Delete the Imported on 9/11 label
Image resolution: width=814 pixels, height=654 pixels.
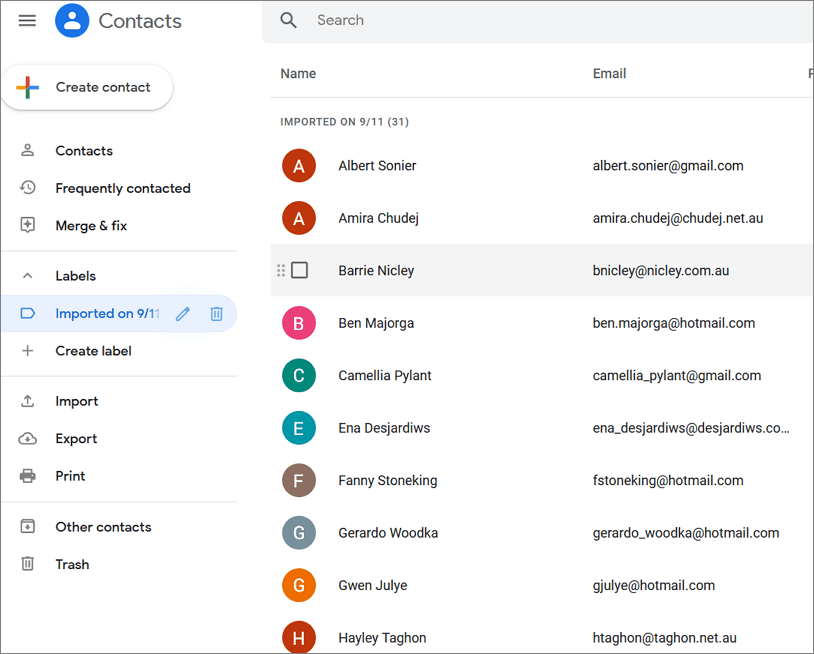[x=216, y=313]
